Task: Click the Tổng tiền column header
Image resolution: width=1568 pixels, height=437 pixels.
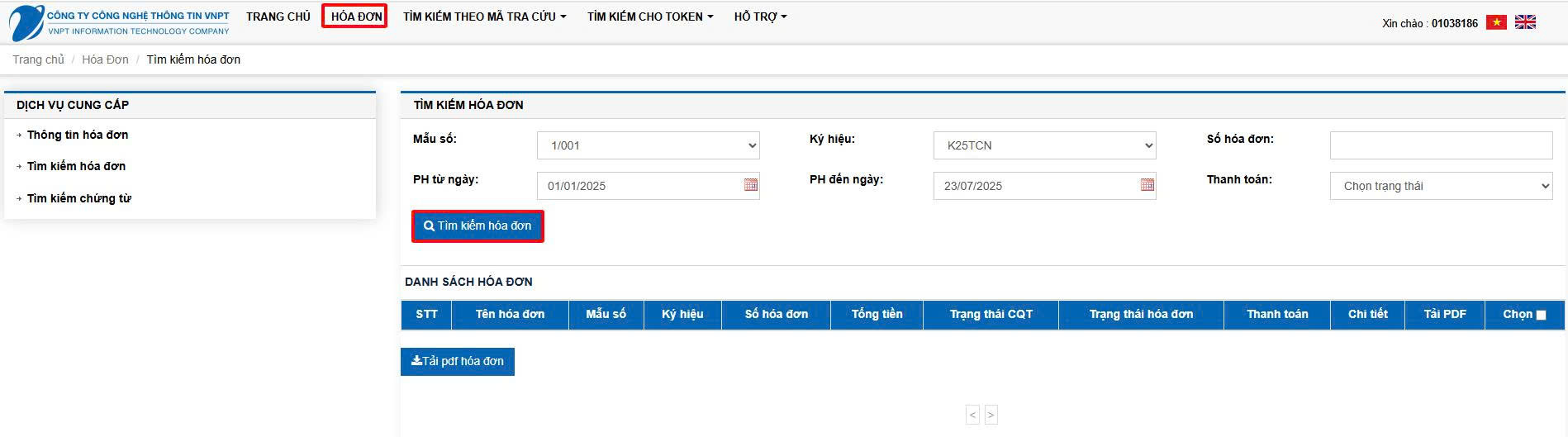Action: (x=877, y=315)
